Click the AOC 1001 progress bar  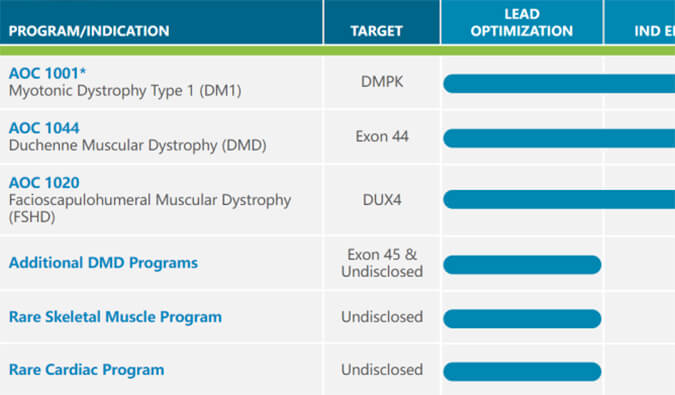point(559,83)
